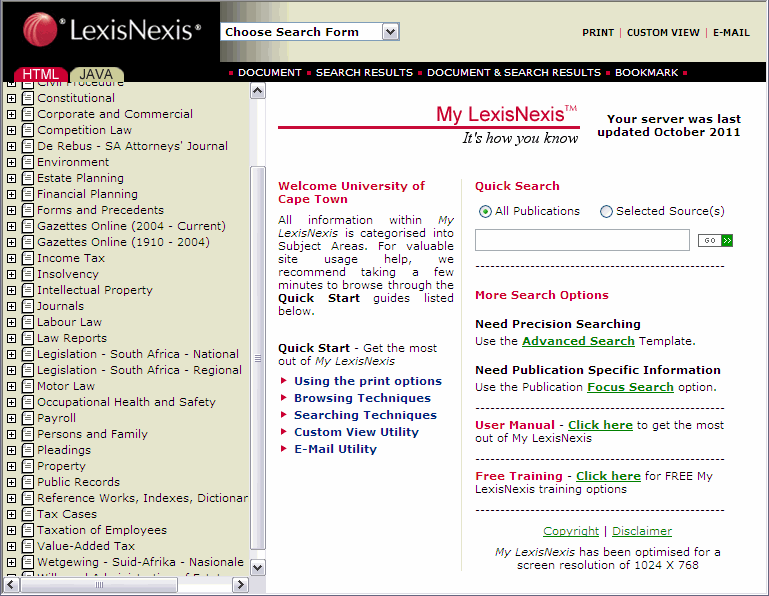This screenshot has height=596, width=769.
Task: Click the red arrow beside Searching Techniques
Action: click(x=283, y=415)
